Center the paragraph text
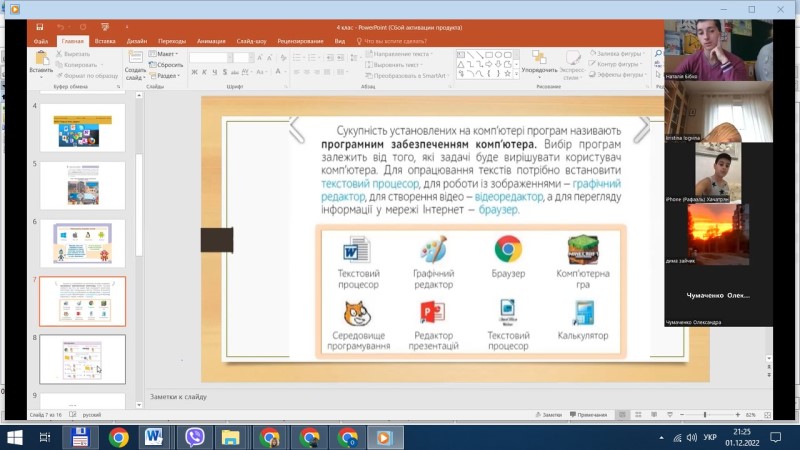The width and height of the screenshot is (800, 450). pyautogui.click(x=307, y=72)
